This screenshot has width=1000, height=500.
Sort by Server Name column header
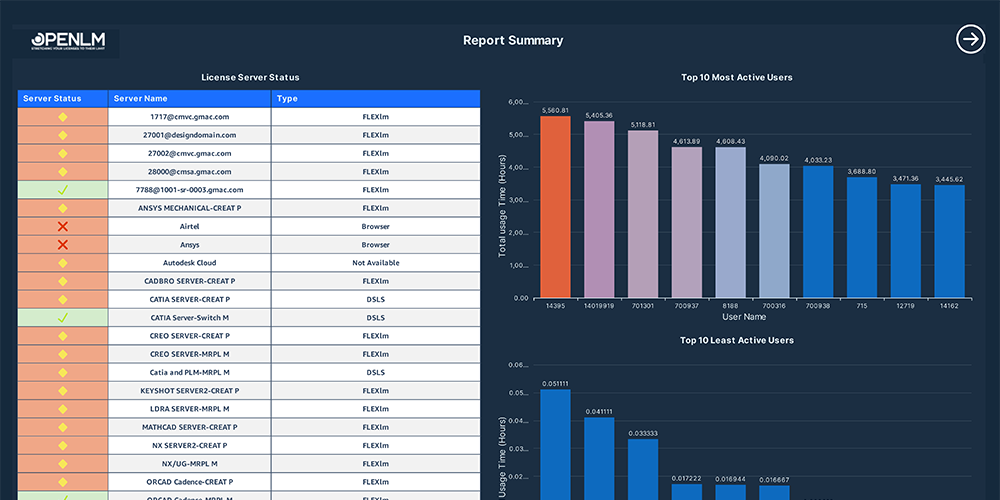click(x=140, y=98)
